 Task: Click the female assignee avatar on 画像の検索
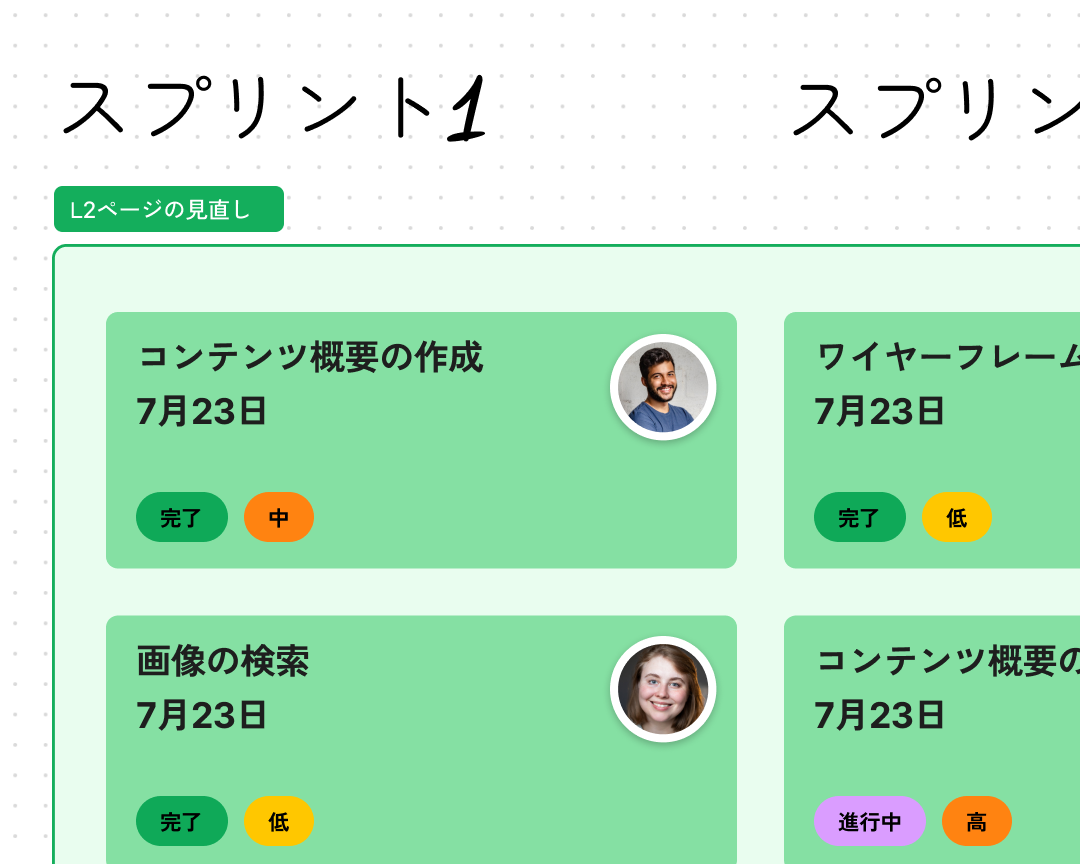(664, 690)
